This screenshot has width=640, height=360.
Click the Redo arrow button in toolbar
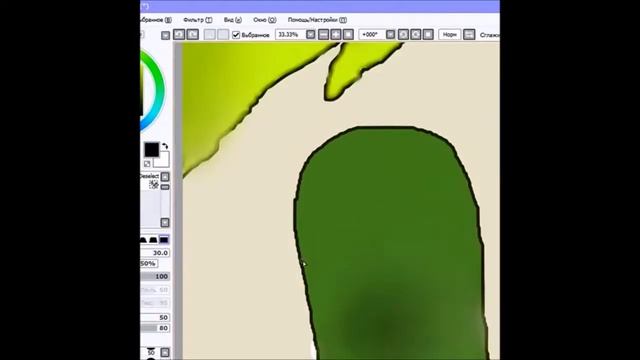193,35
